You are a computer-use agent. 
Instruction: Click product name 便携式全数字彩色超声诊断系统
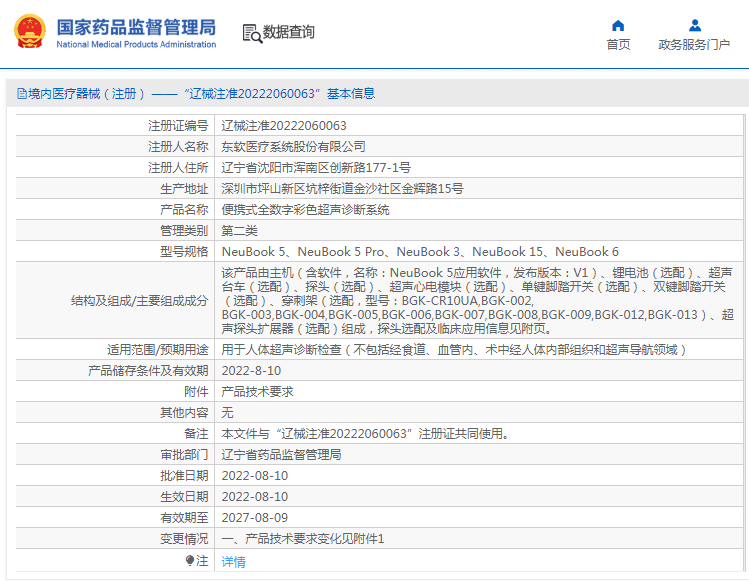(x=305, y=210)
